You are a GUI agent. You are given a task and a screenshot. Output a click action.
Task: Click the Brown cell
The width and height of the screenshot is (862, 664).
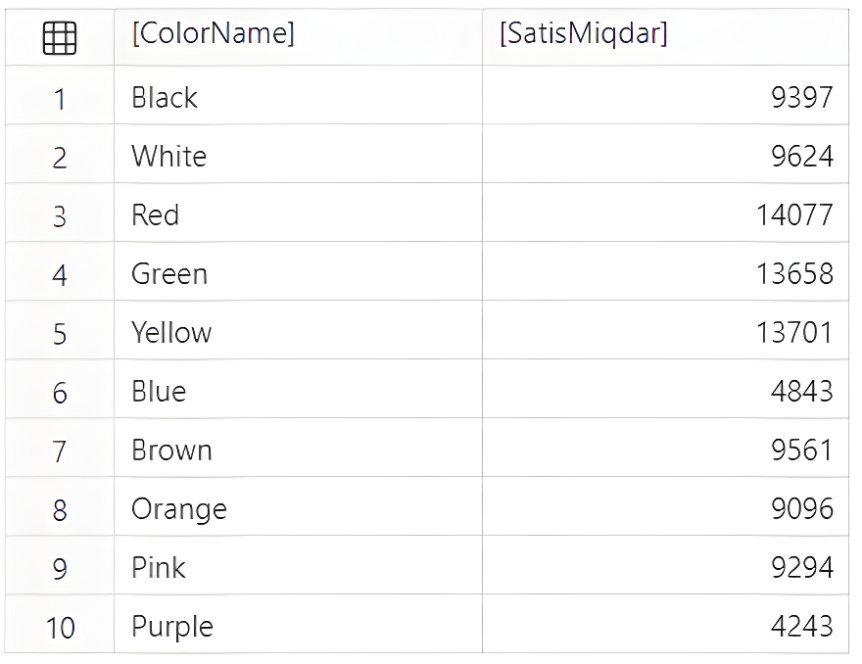point(171,450)
